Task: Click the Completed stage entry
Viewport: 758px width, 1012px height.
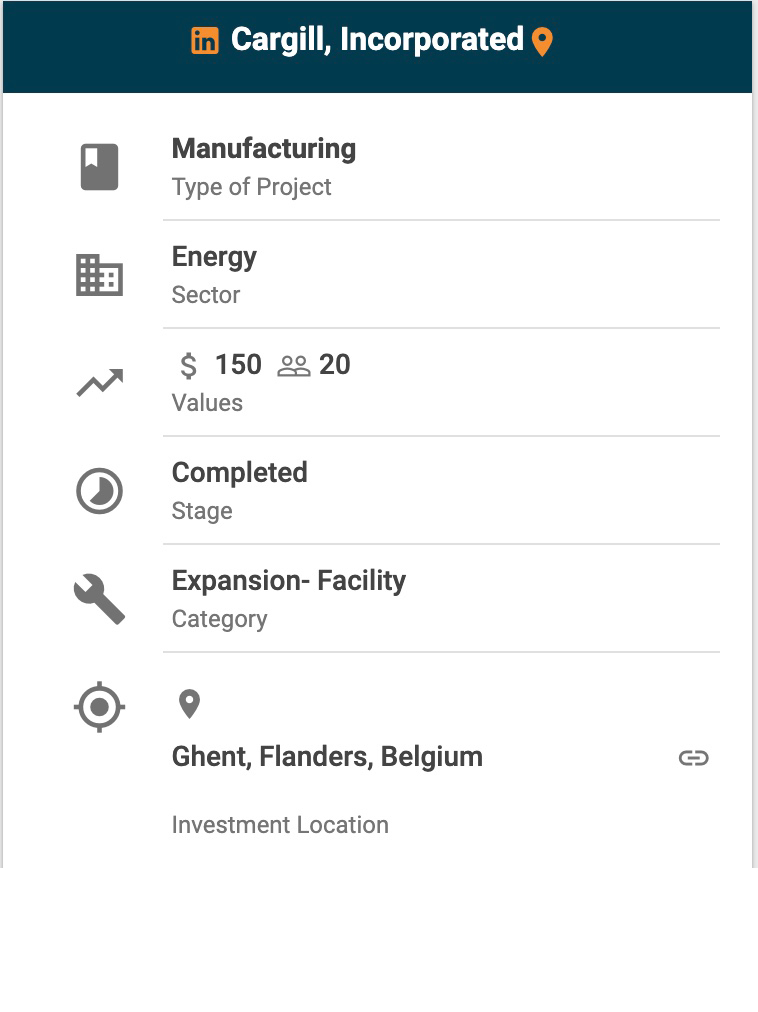Action: 239,473
